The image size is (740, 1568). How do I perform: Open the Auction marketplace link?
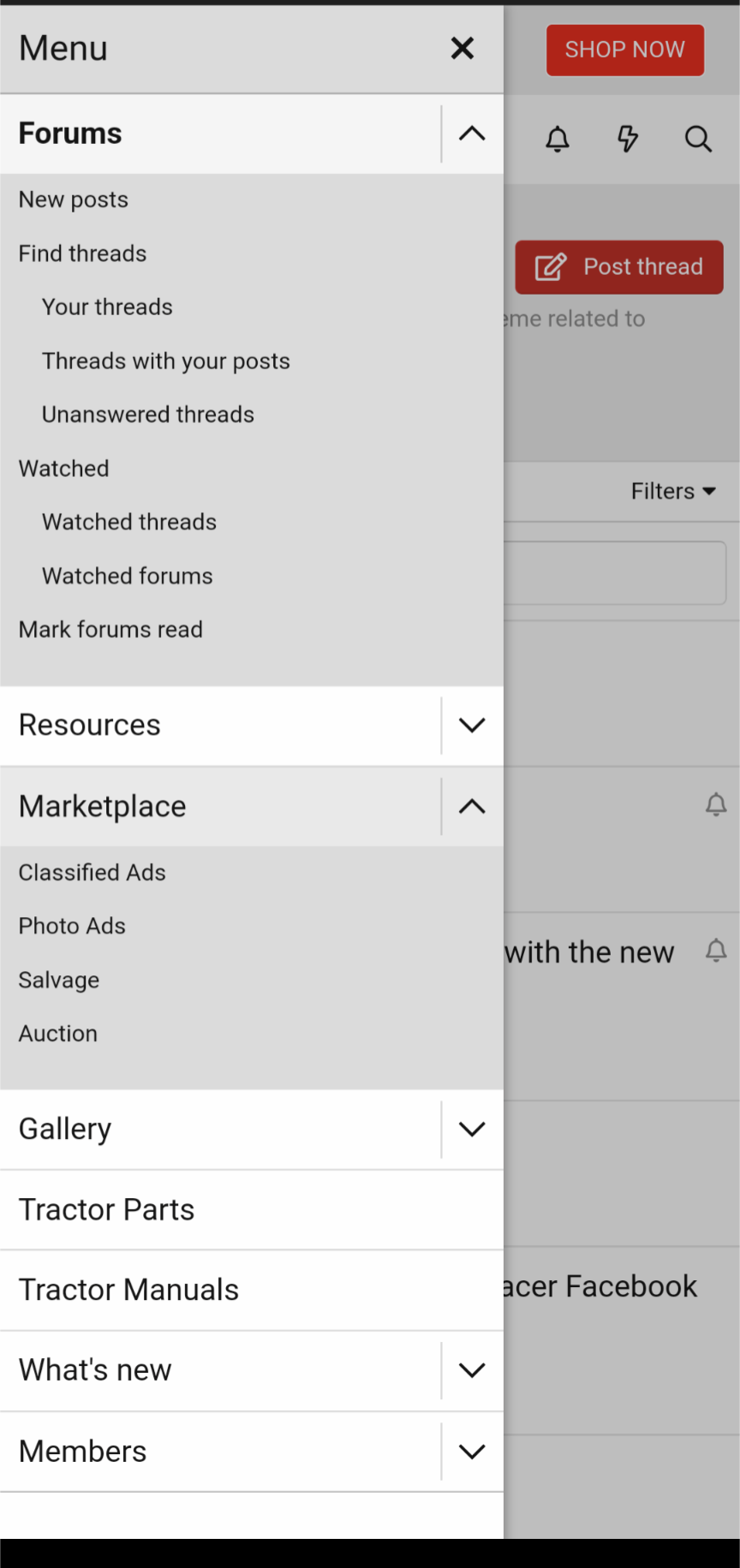click(58, 1034)
